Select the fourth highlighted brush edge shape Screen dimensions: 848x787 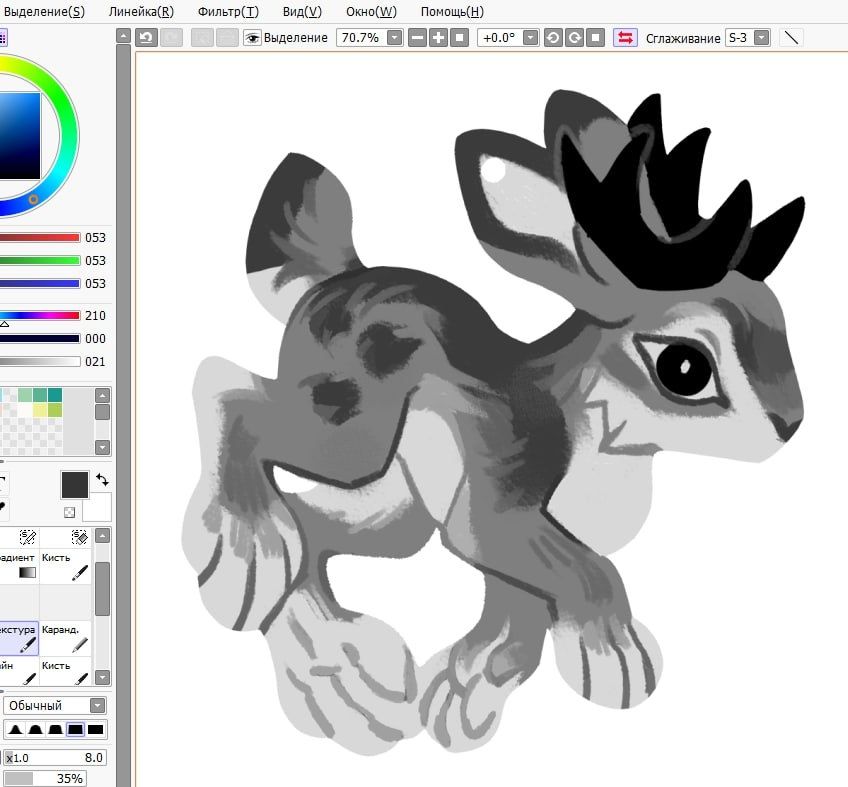pyautogui.click(x=75, y=730)
